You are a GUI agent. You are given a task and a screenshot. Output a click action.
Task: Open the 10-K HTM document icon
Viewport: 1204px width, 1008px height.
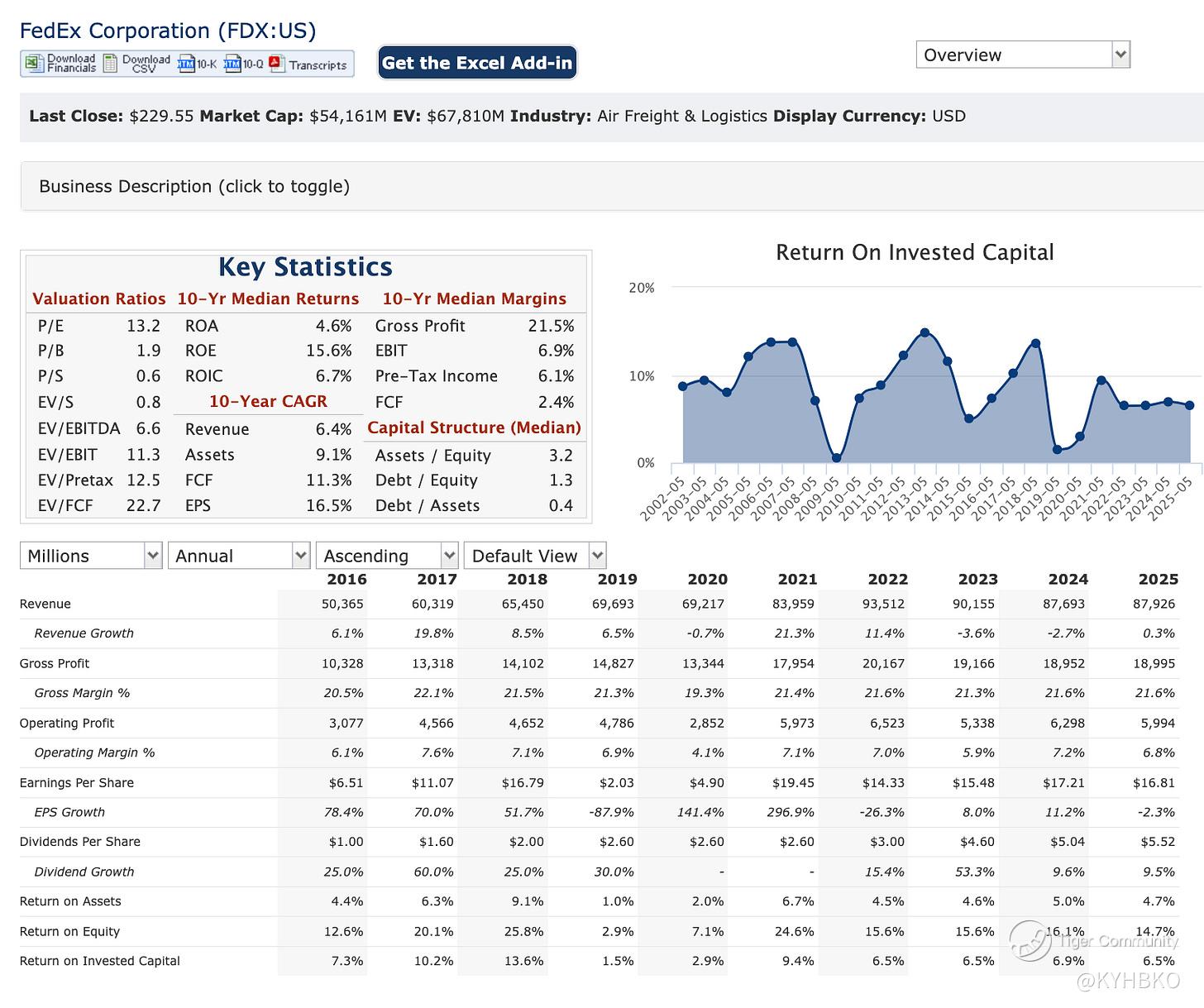pyautogui.click(x=186, y=64)
